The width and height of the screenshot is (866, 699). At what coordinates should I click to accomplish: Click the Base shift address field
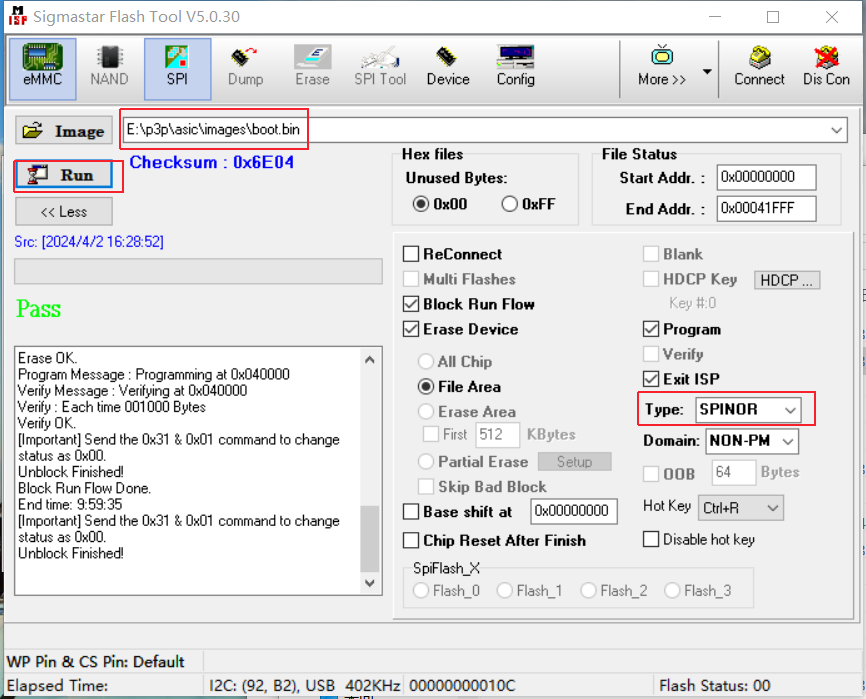pos(574,511)
